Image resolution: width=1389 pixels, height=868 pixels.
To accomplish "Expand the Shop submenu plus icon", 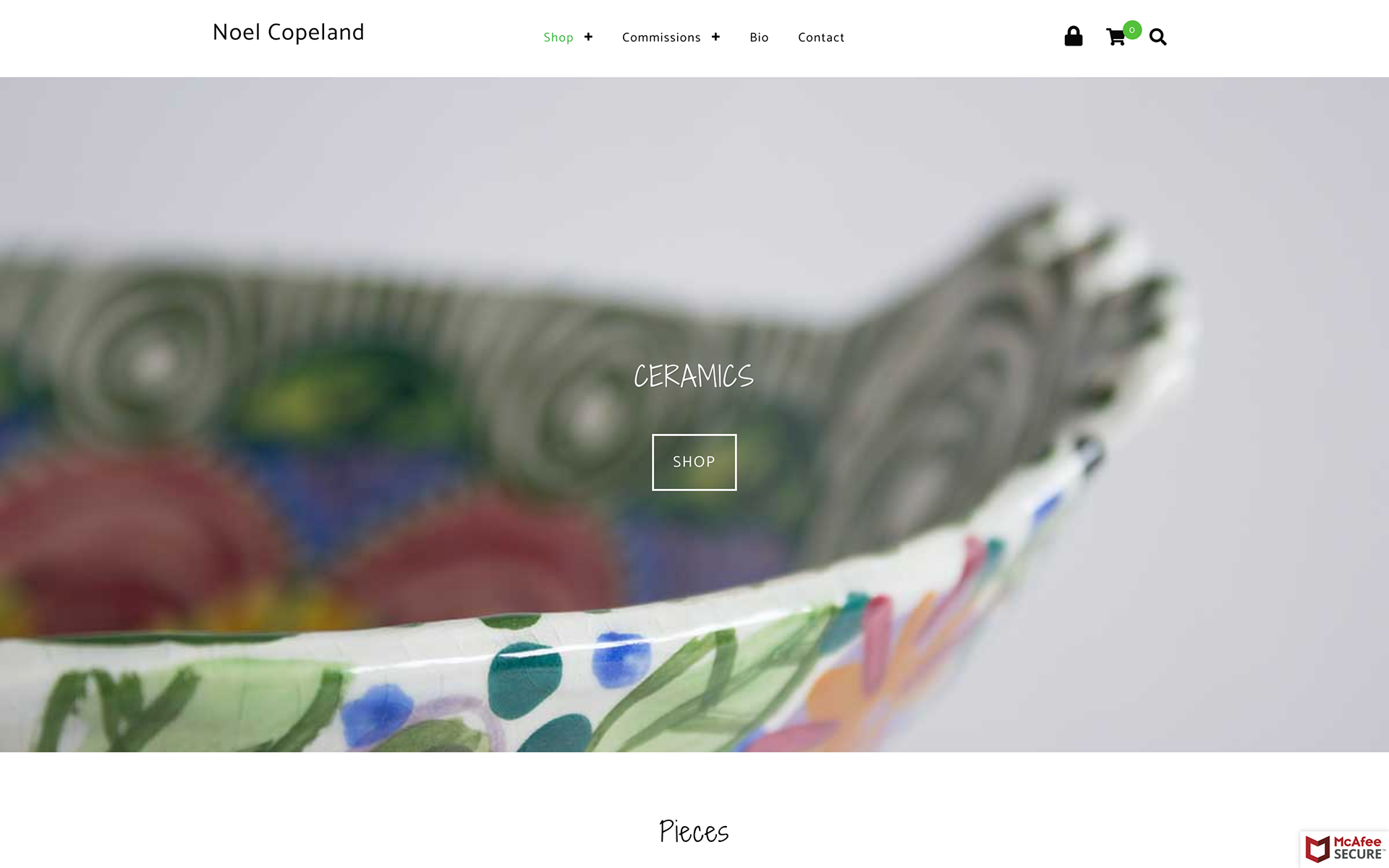I will click(588, 37).
